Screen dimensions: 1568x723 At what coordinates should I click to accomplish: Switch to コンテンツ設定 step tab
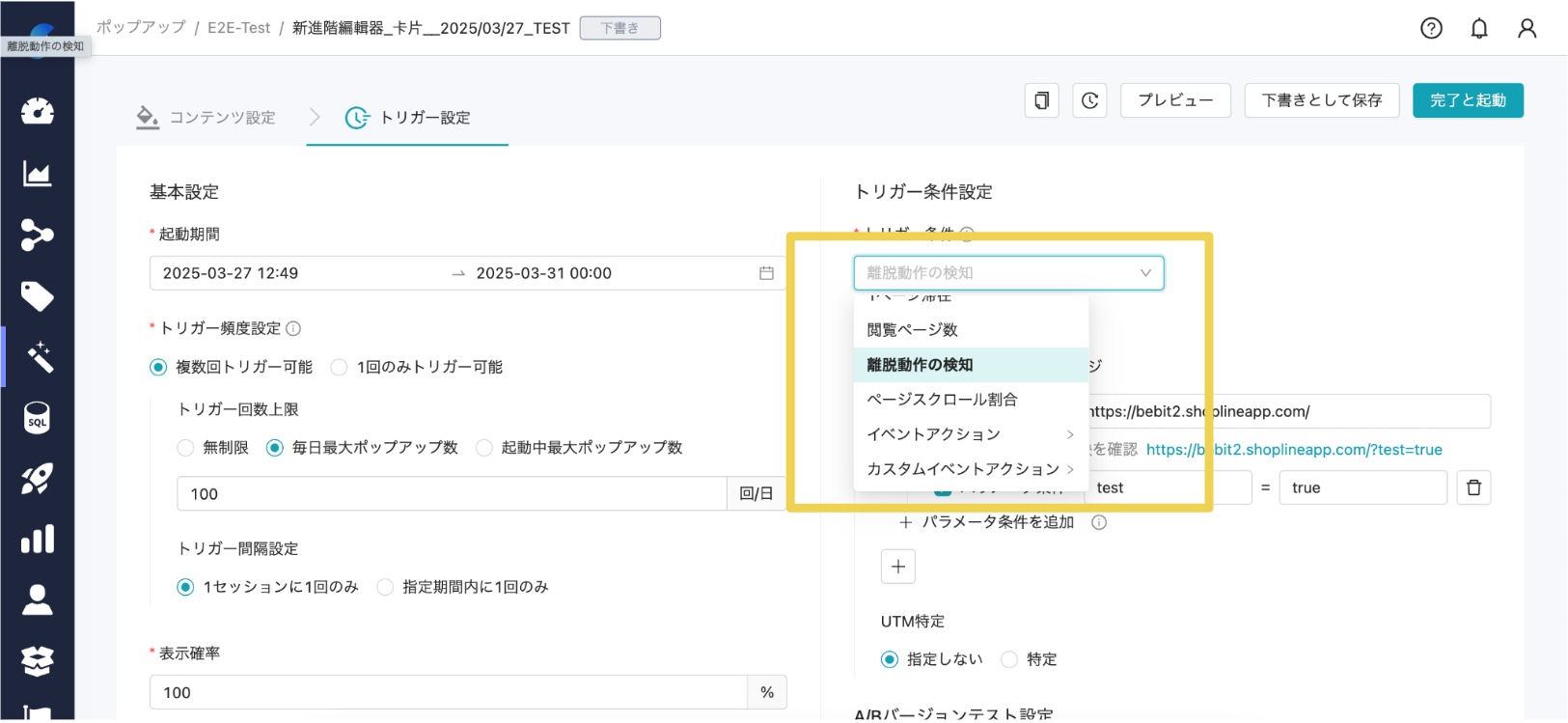coord(206,118)
